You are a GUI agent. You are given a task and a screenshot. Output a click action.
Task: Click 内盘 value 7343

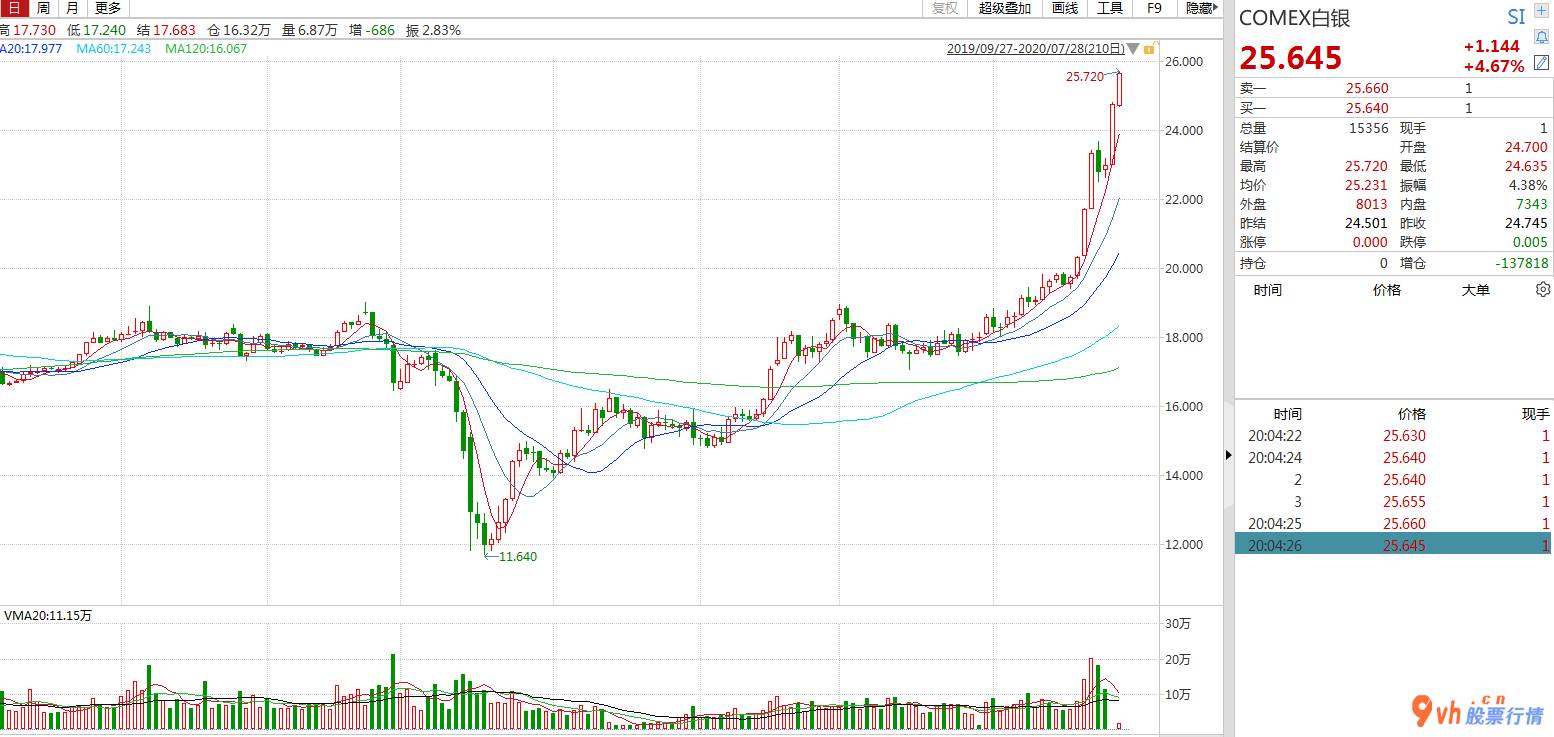coord(1532,204)
